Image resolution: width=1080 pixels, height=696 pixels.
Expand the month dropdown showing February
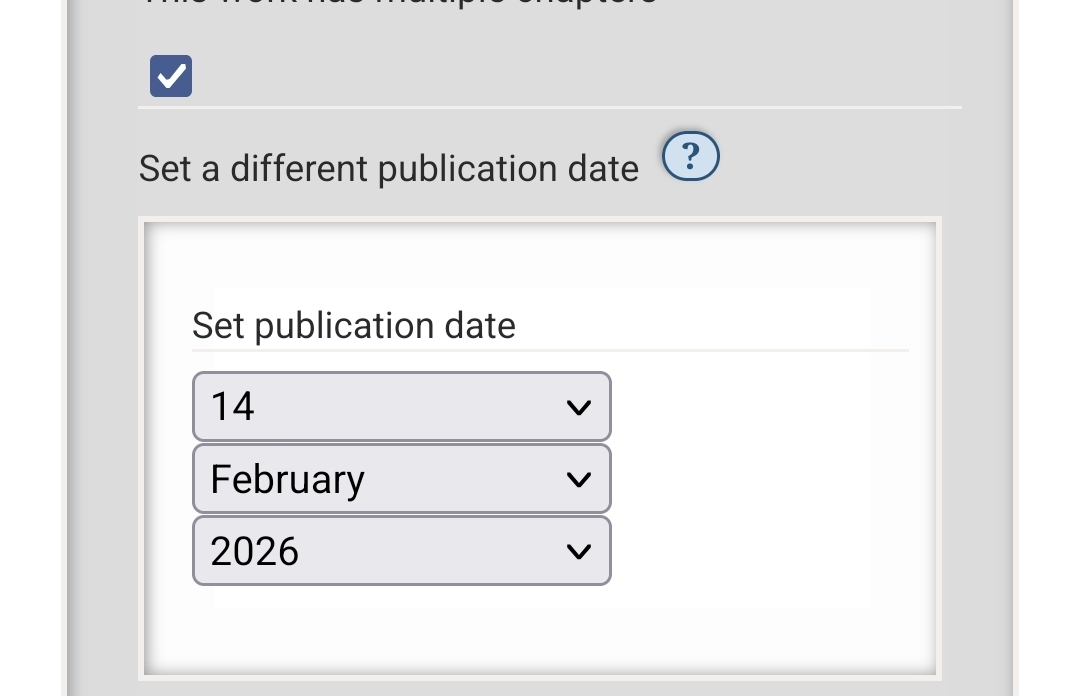[x=401, y=479]
